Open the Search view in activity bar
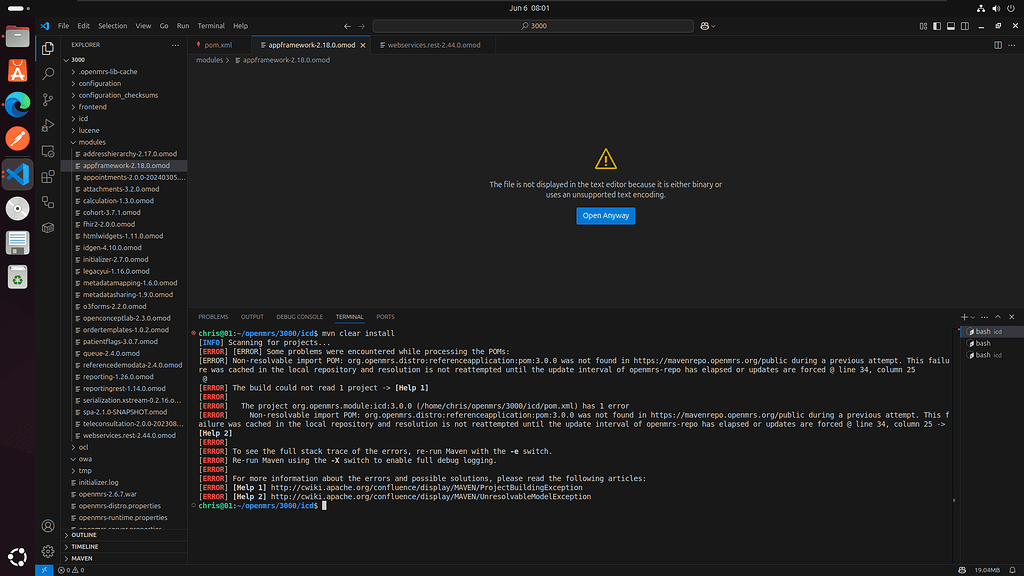 [48, 73]
